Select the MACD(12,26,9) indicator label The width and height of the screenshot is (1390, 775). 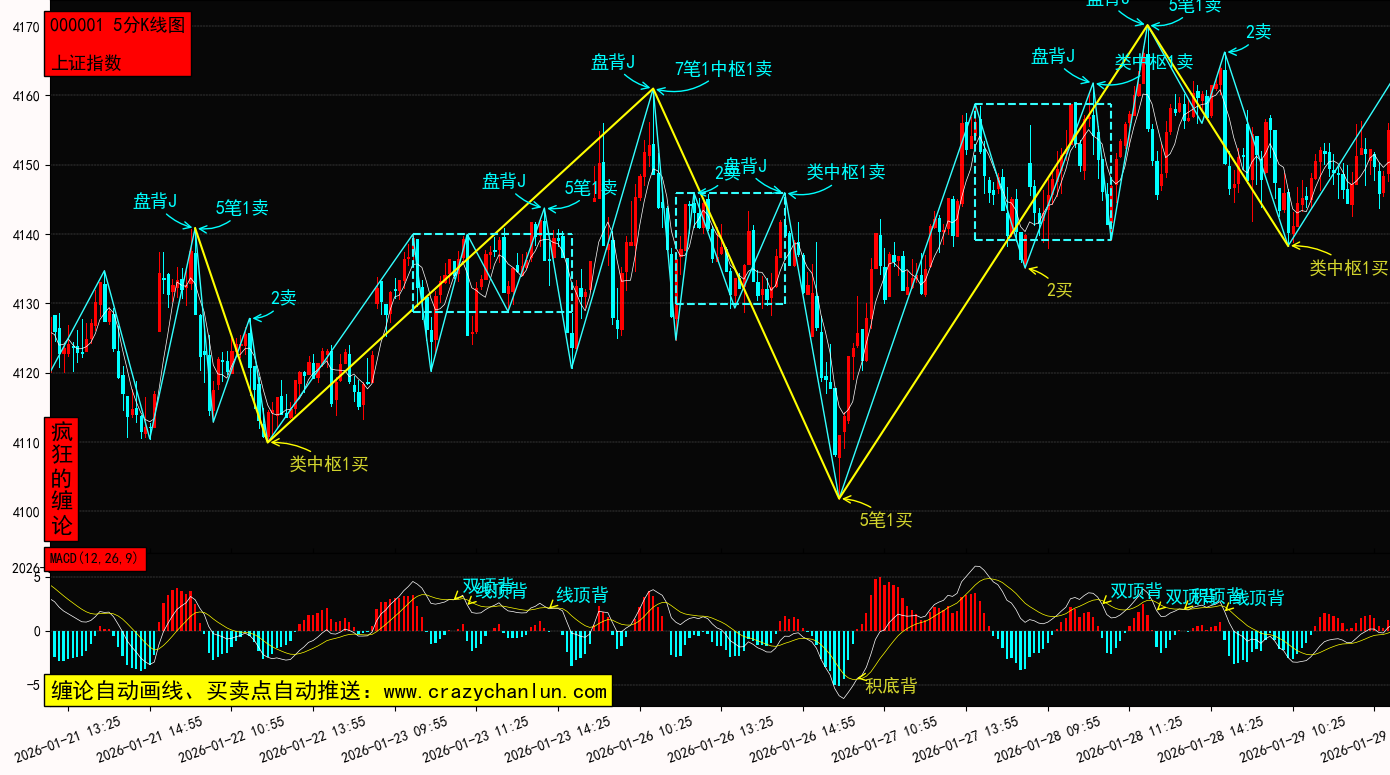click(x=95, y=558)
